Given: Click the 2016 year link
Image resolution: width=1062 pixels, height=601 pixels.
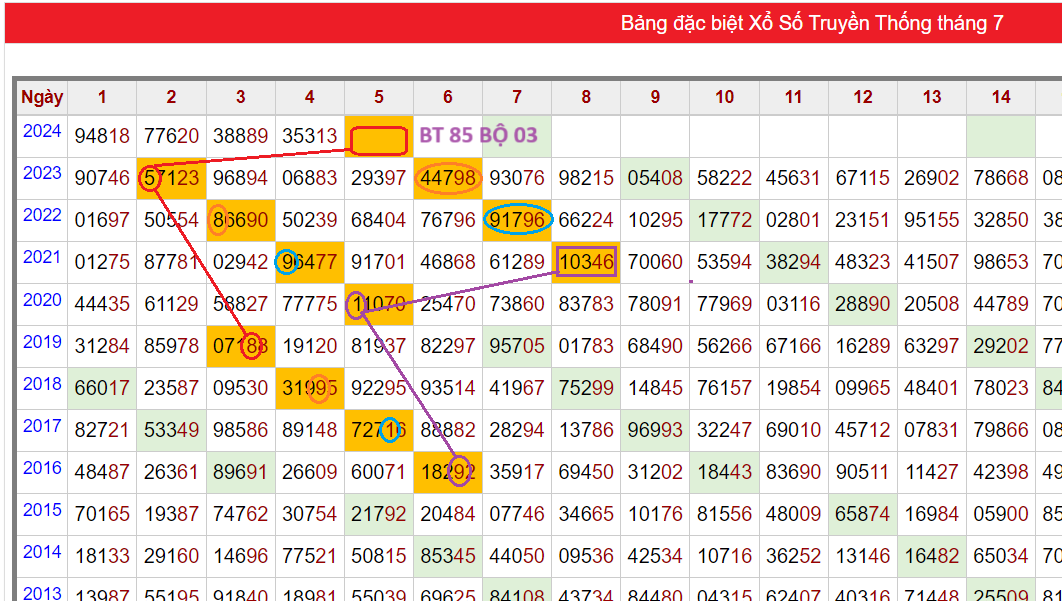Looking at the screenshot, I should (x=42, y=468).
